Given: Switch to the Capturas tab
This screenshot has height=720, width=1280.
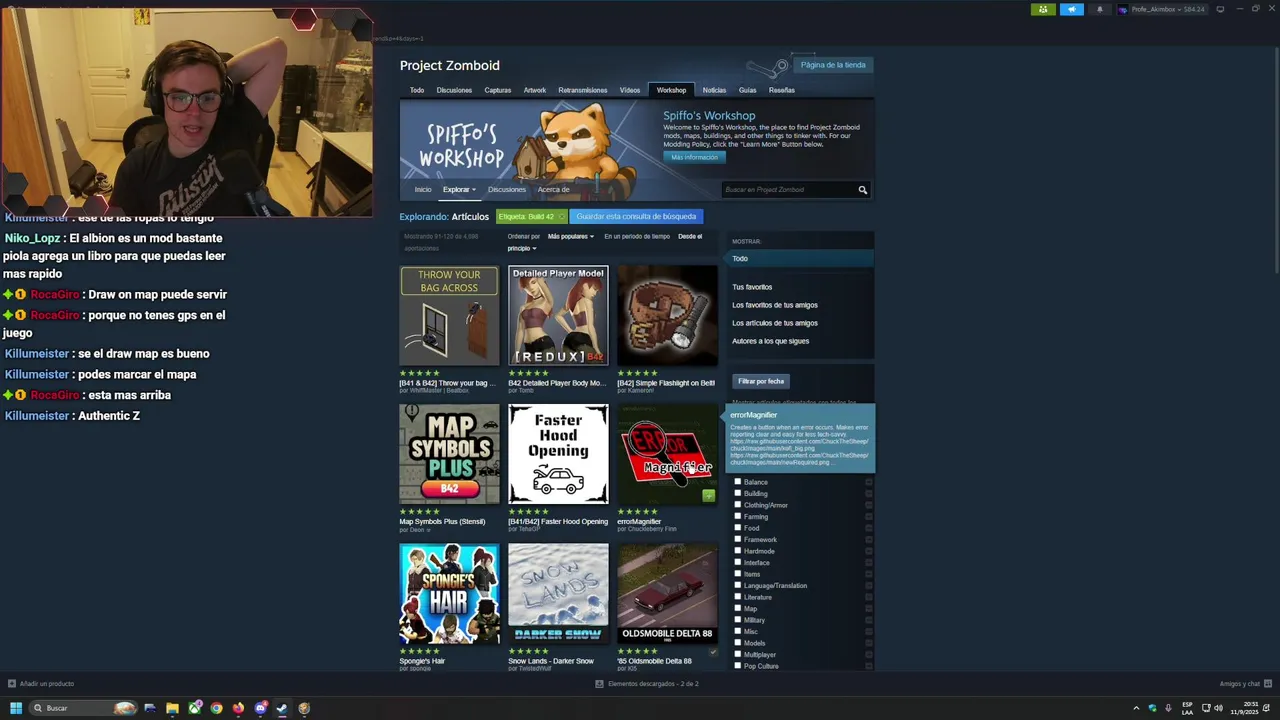Looking at the screenshot, I should [x=498, y=90].
